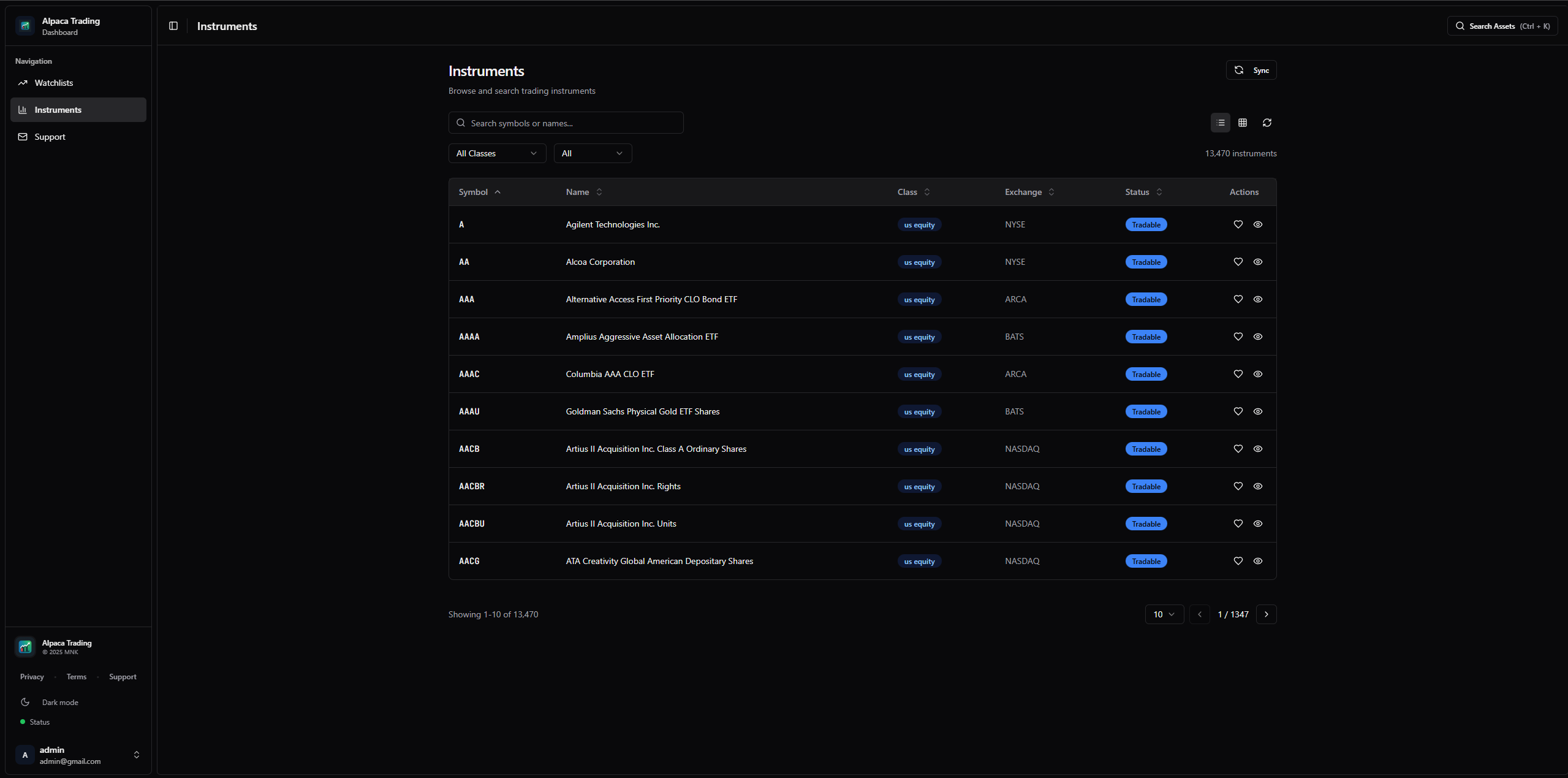Open the Terms footer link
The height and width of the screenshot is (778, 1568).
[x=77, y=677]
